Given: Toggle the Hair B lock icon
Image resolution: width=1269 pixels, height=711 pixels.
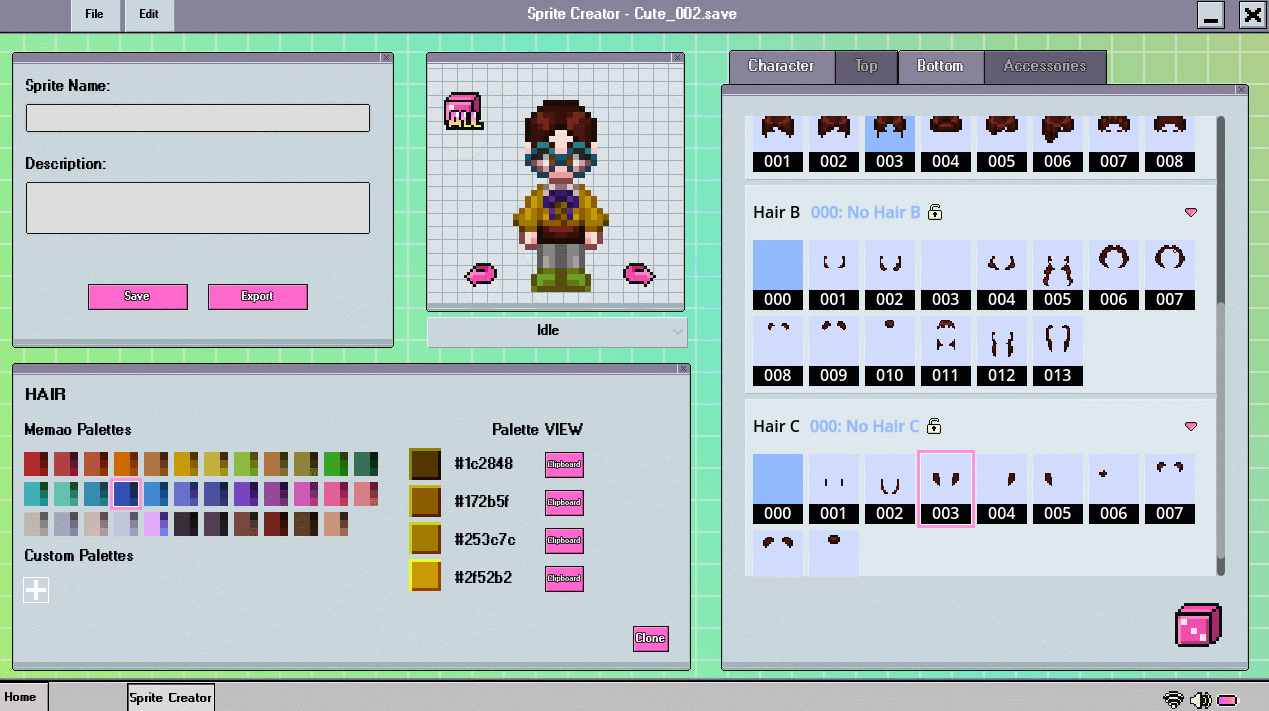Looking at the screenshot, I should pos(935,212).
